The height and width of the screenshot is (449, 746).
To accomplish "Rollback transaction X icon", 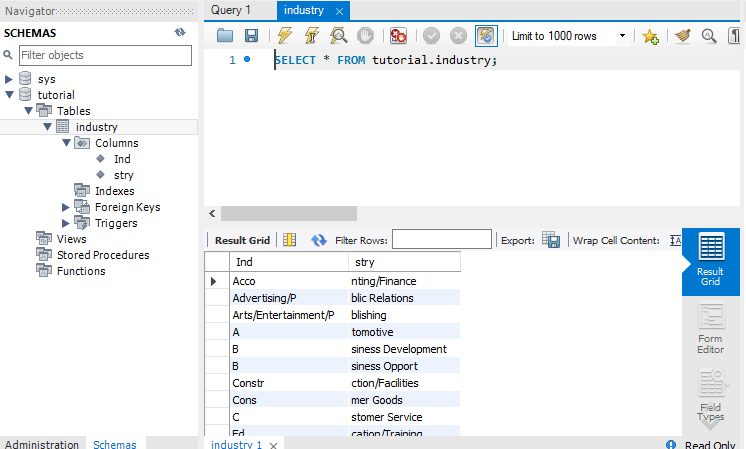I will (x=458, y=36).
